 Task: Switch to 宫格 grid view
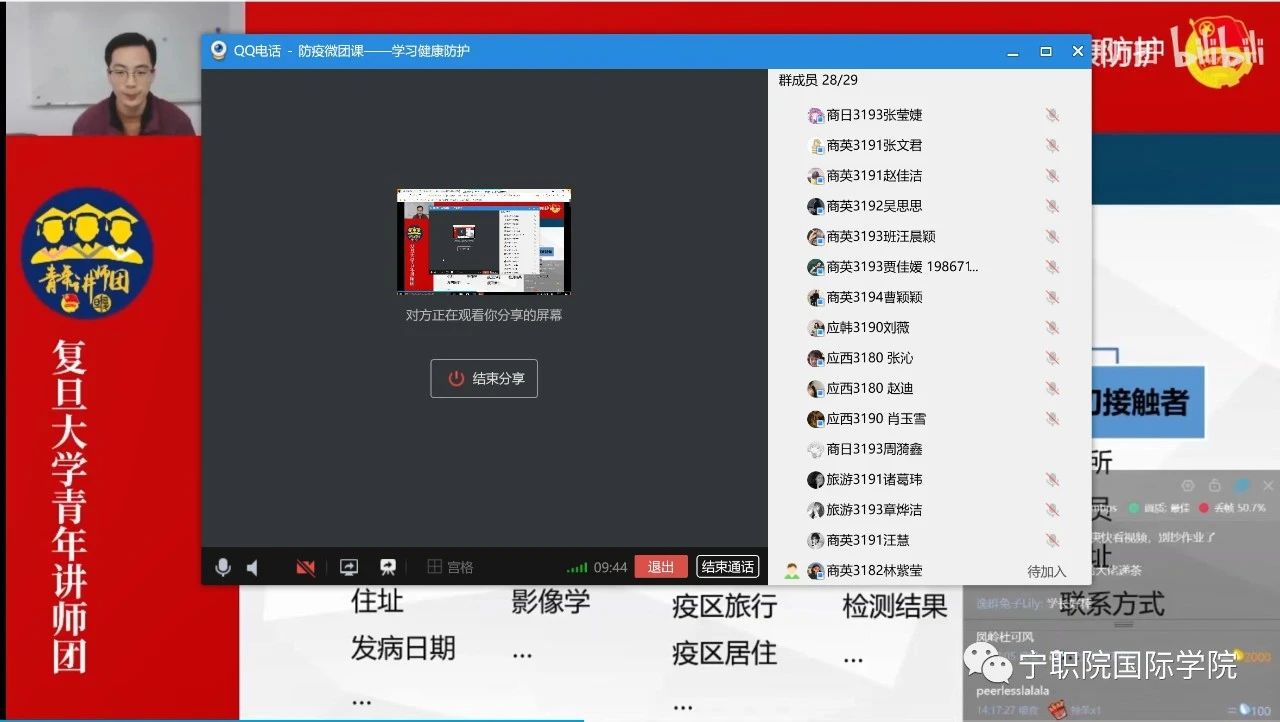click(450, 567)
